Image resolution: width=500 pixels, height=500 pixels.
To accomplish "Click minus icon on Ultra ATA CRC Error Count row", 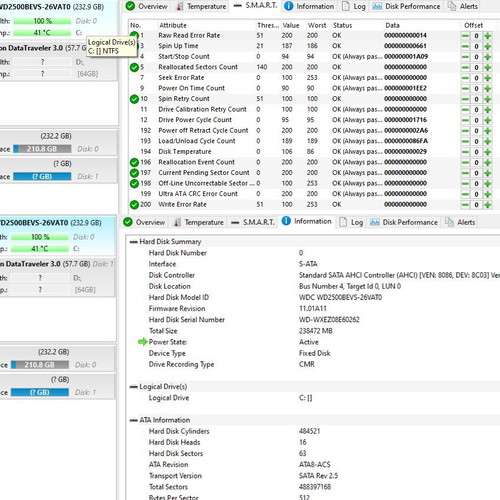I will point(465,194).
